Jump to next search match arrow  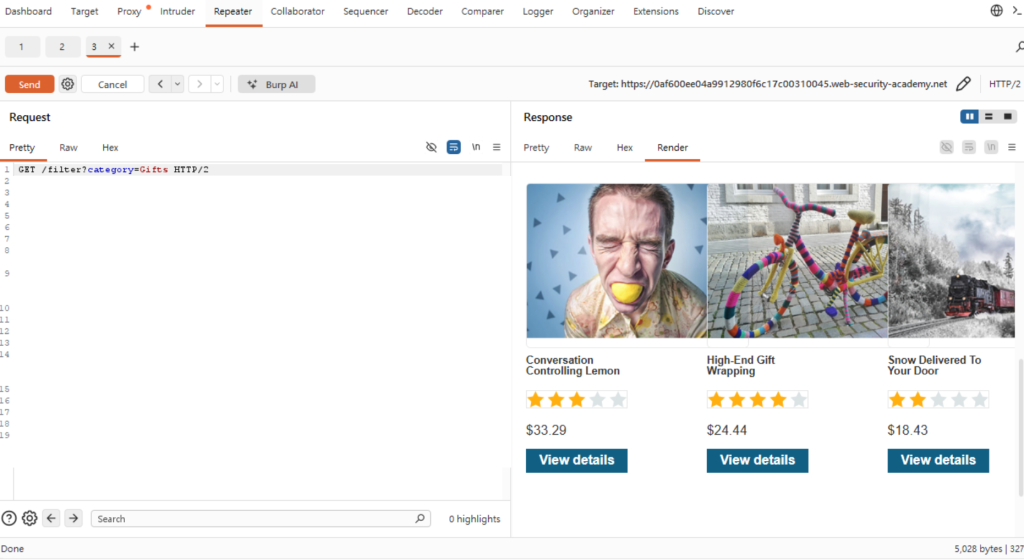click(x=73, y=518)
